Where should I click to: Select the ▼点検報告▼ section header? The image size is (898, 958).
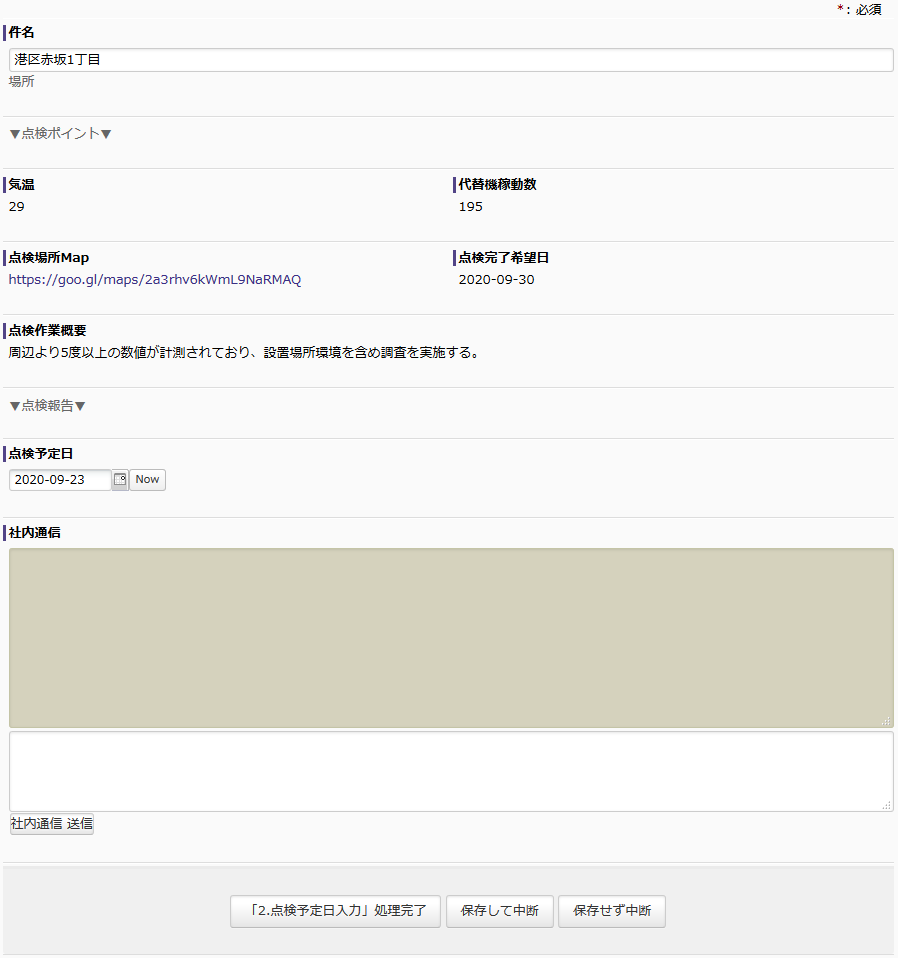coord(47,406)
